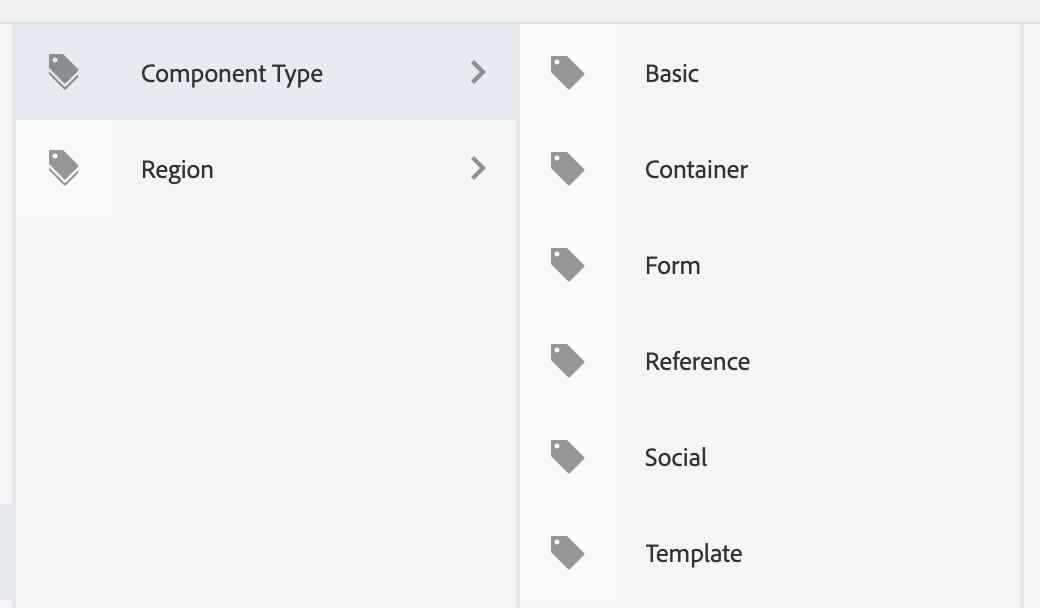
Task: Click the tag icon beside Region
Action: click(x=64, y=168)
